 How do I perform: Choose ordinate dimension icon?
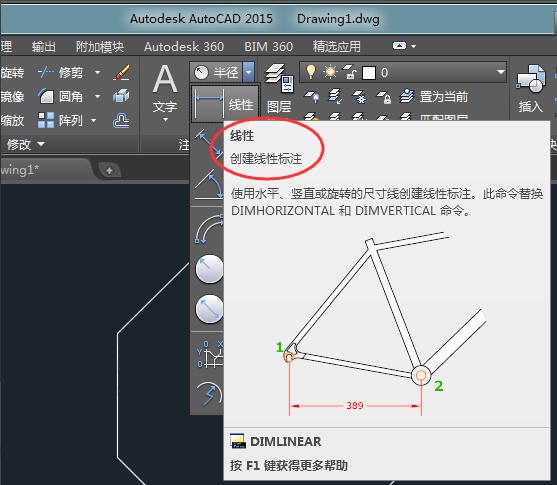click(210, 354)
